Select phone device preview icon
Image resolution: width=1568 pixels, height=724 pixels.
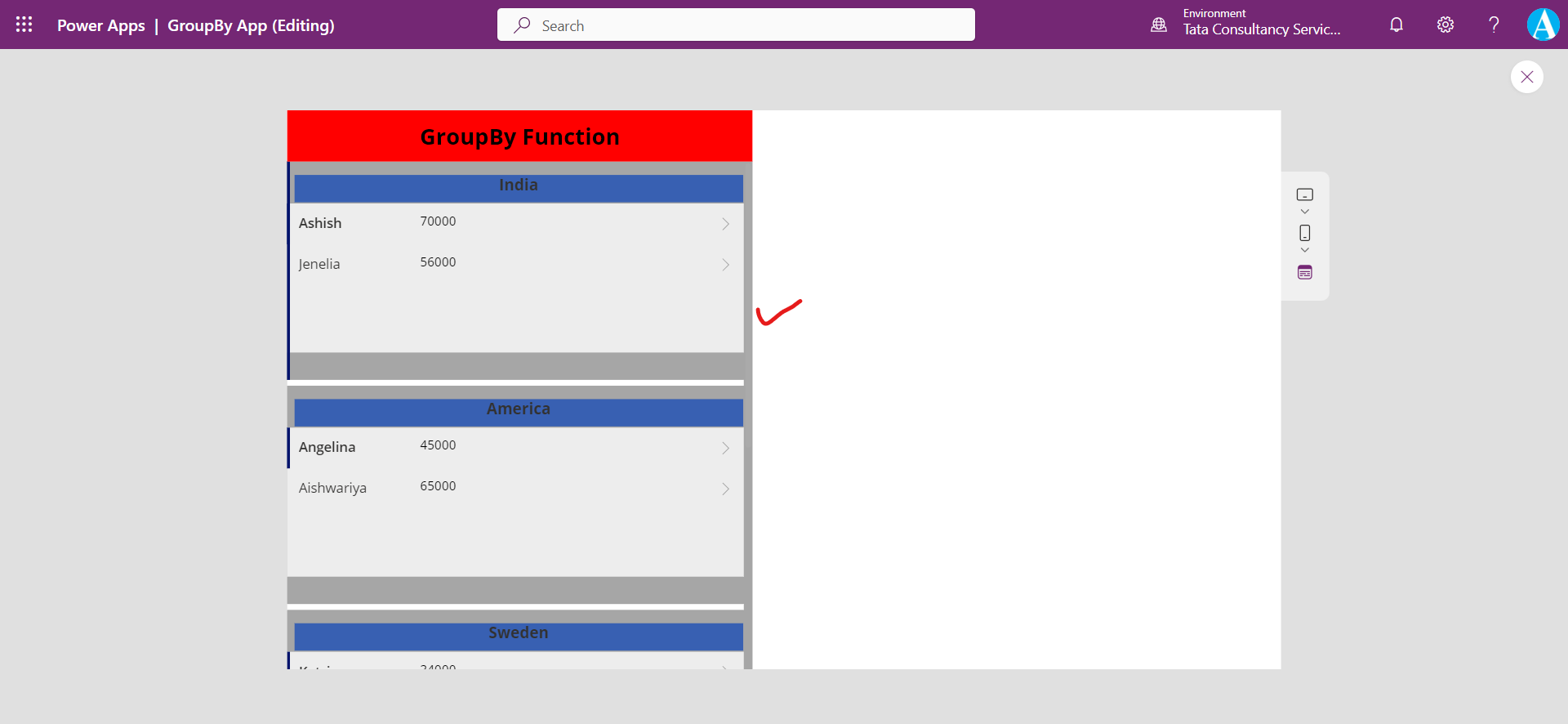click(1304, 233)
